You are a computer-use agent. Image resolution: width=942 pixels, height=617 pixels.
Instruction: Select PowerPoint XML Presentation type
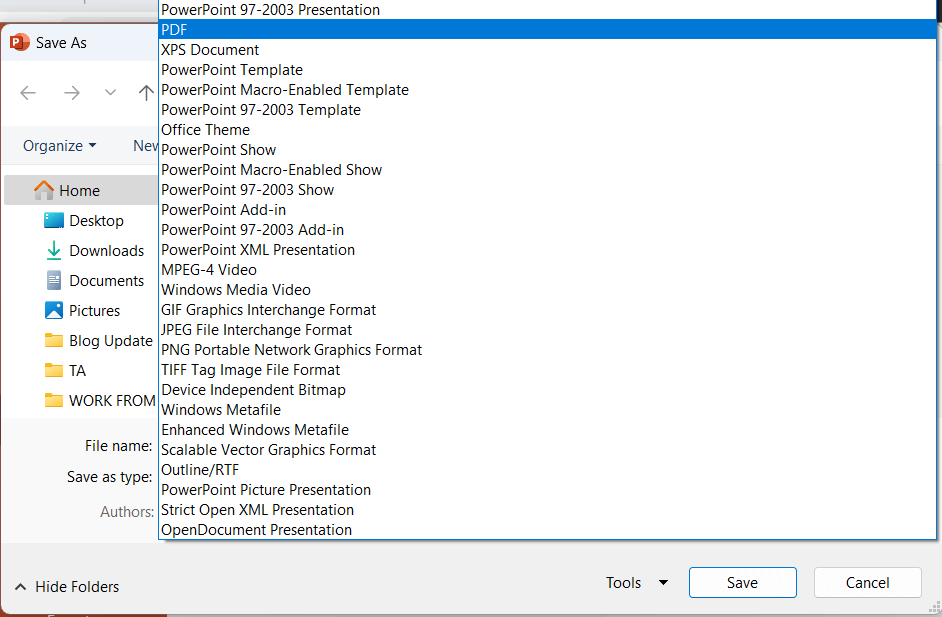(547, 249)
